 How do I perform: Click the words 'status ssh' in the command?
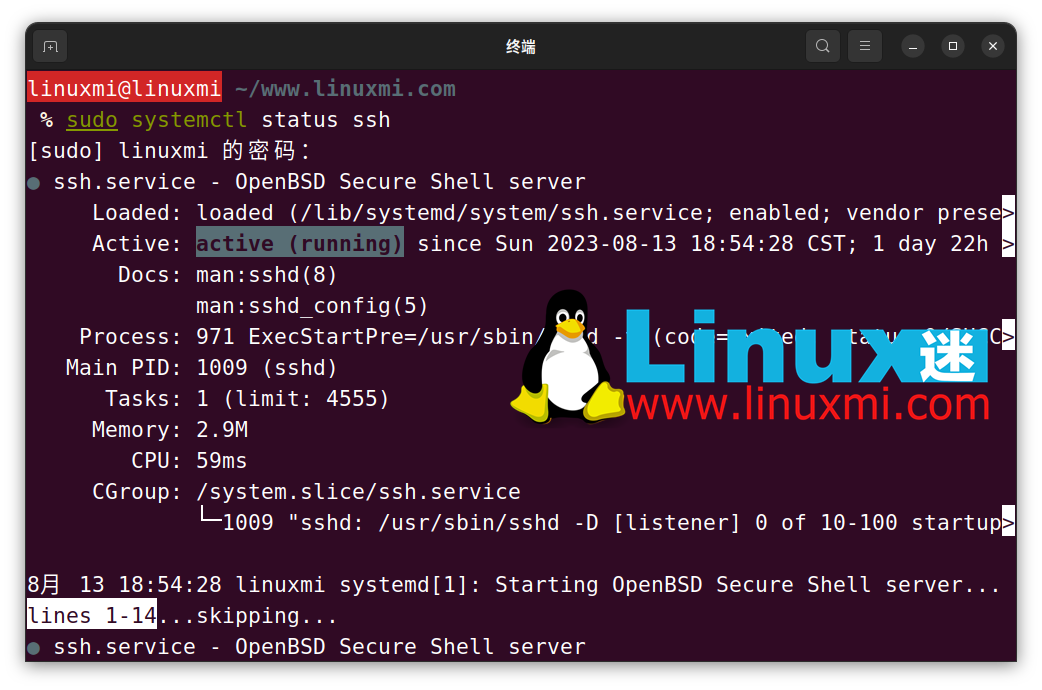click(x=326, y=120)
